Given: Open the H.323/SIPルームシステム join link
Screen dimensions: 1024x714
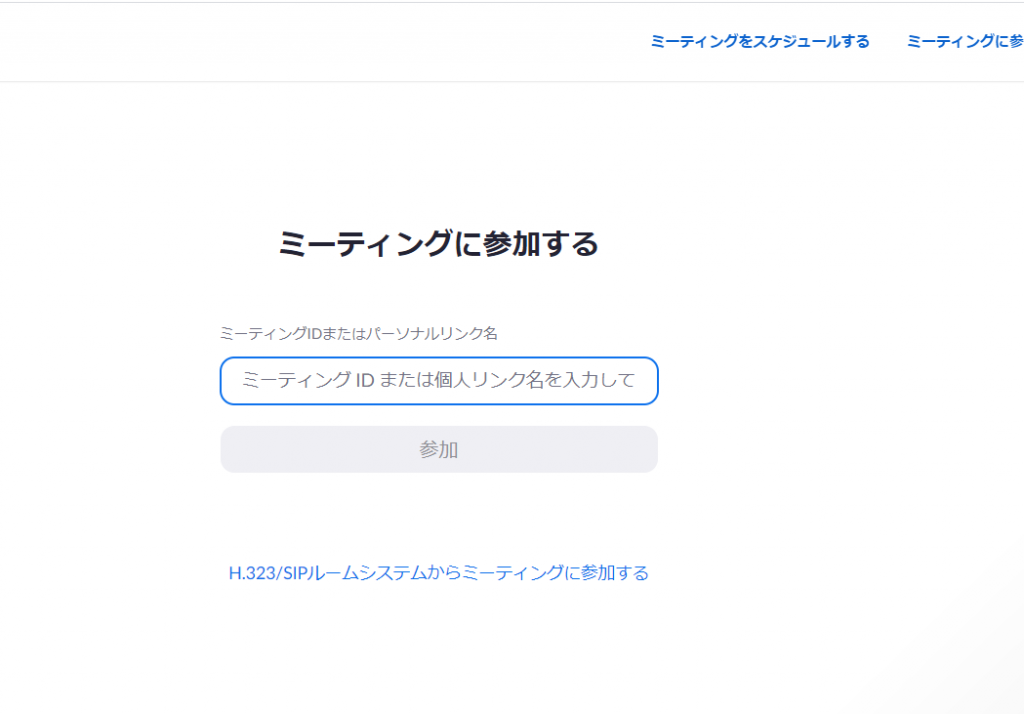Looking at the screenshot, I should pyautogui.click(x=439, y=573).
